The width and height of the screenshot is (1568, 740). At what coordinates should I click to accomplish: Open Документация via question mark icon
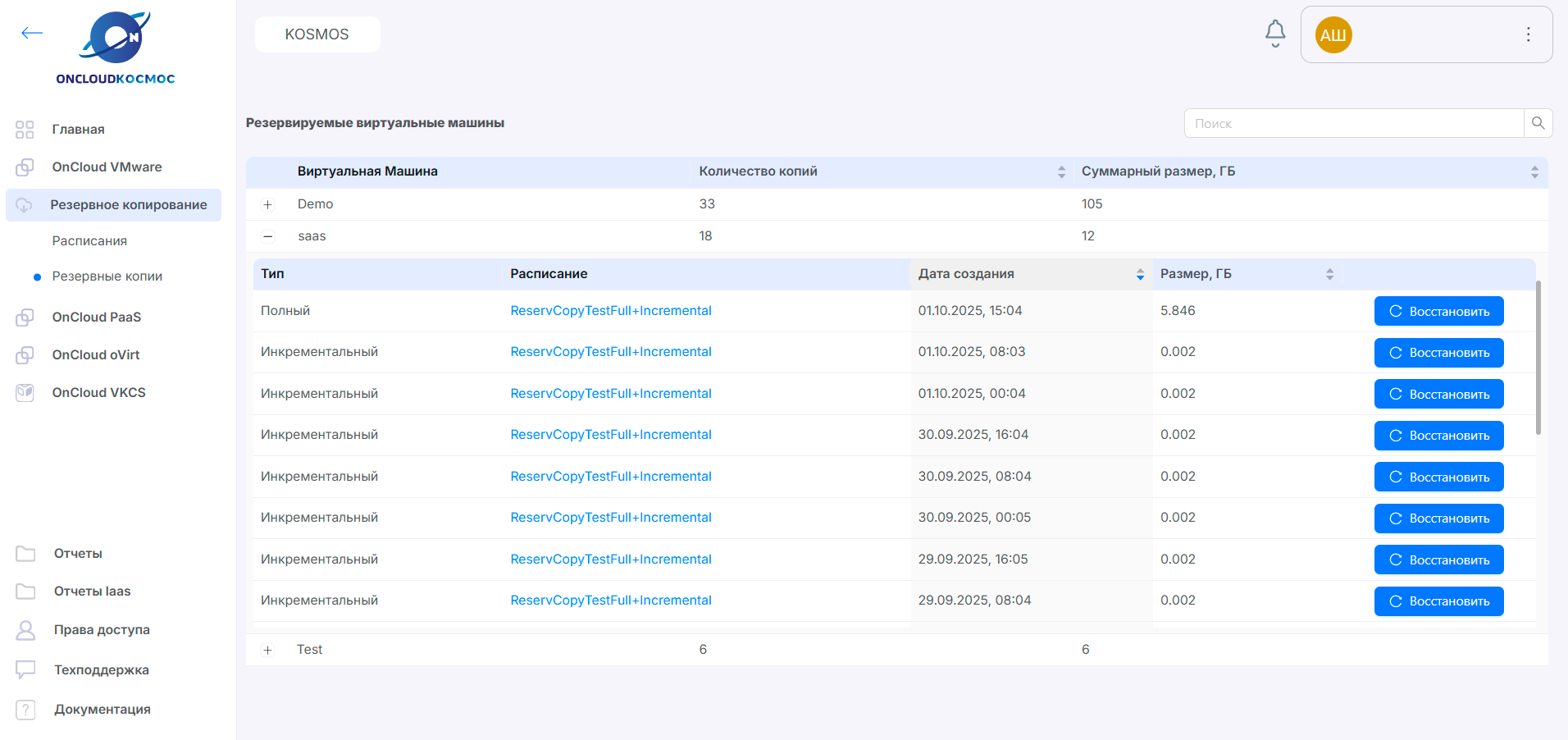pos(25,710)
